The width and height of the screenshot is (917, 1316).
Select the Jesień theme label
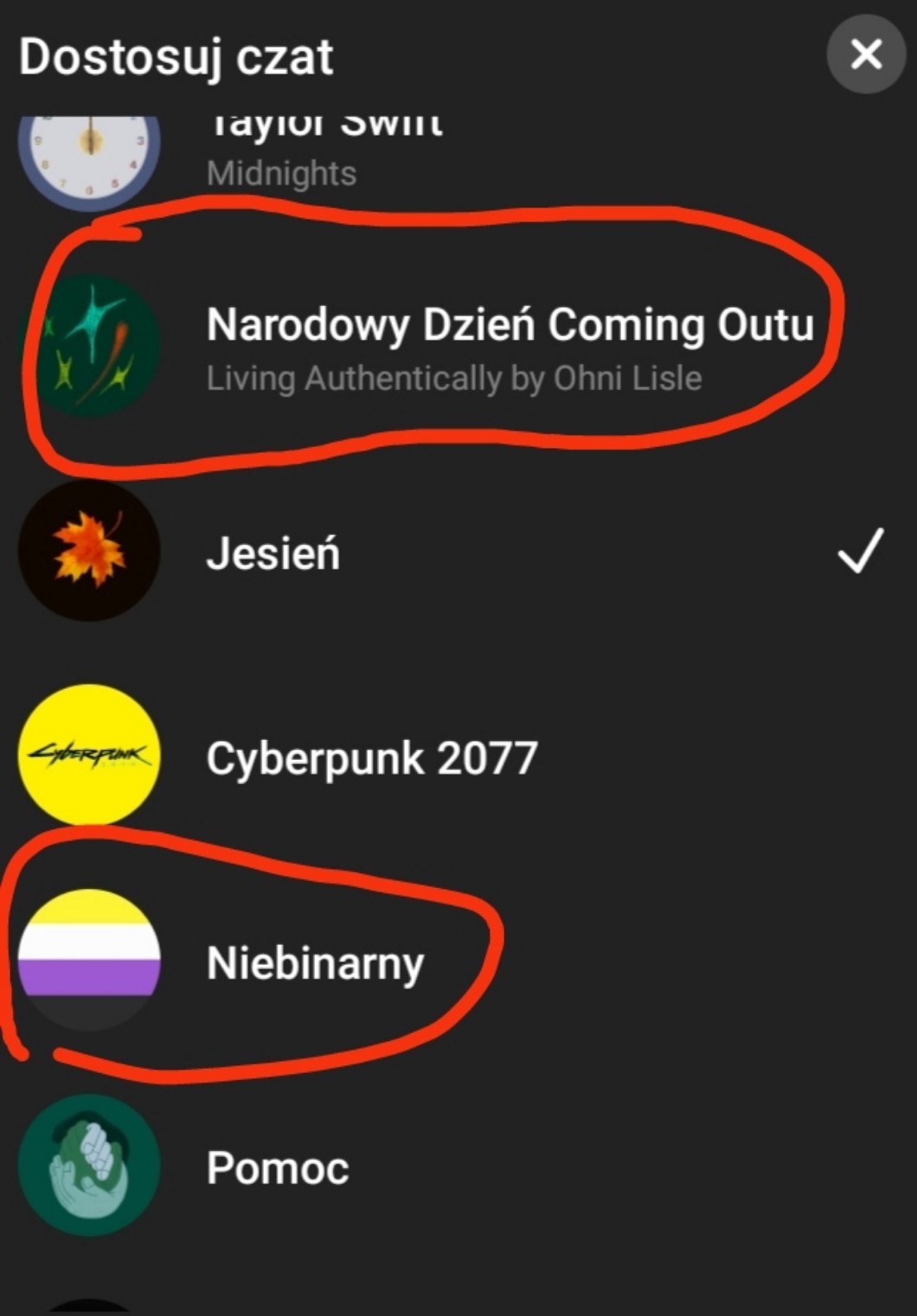[x=273, y=553]
